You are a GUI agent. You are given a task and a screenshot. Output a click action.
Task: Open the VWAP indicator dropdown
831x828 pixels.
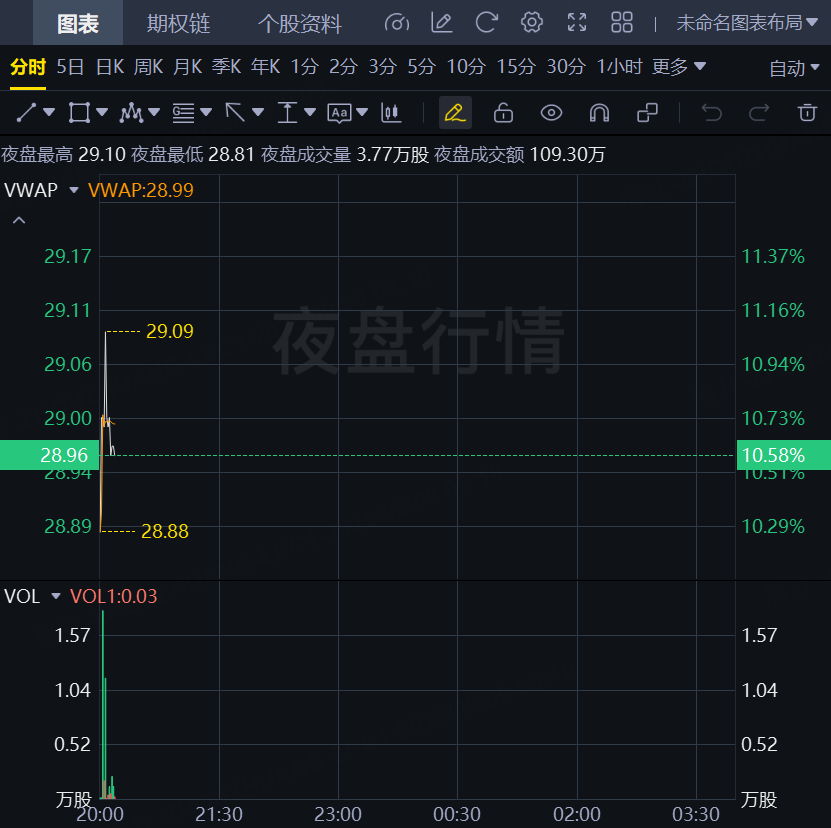(73, 189)
